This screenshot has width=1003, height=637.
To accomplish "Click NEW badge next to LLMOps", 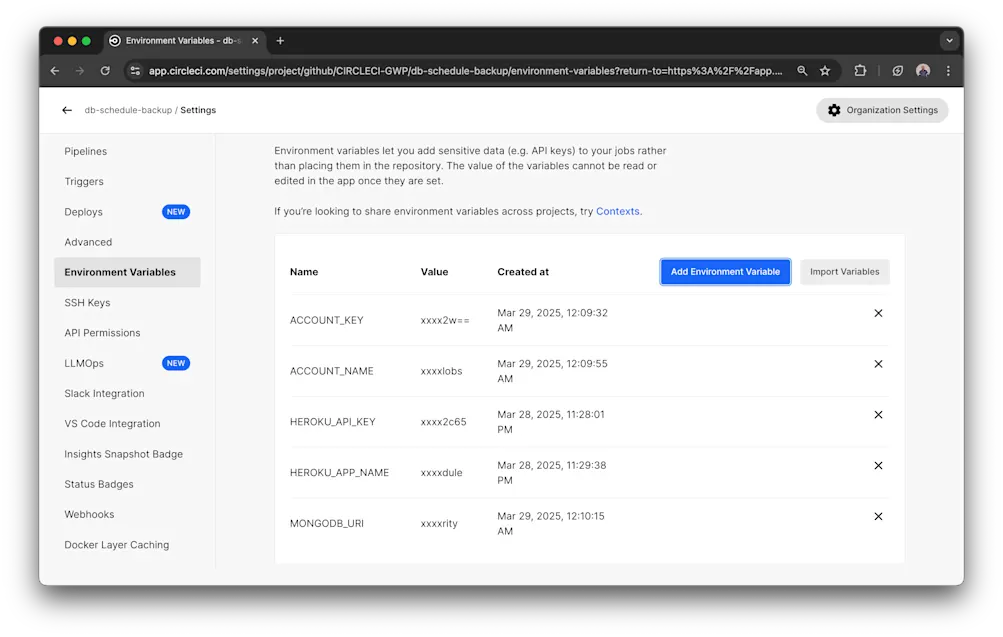I will coord(176,363).
